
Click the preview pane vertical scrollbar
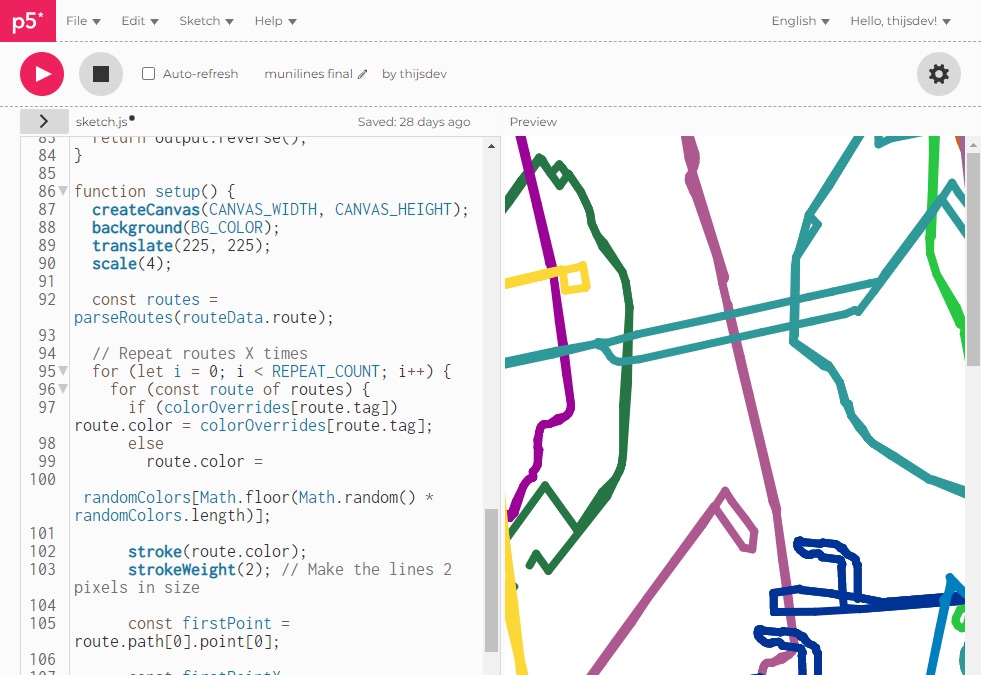[x=973, y=260]
